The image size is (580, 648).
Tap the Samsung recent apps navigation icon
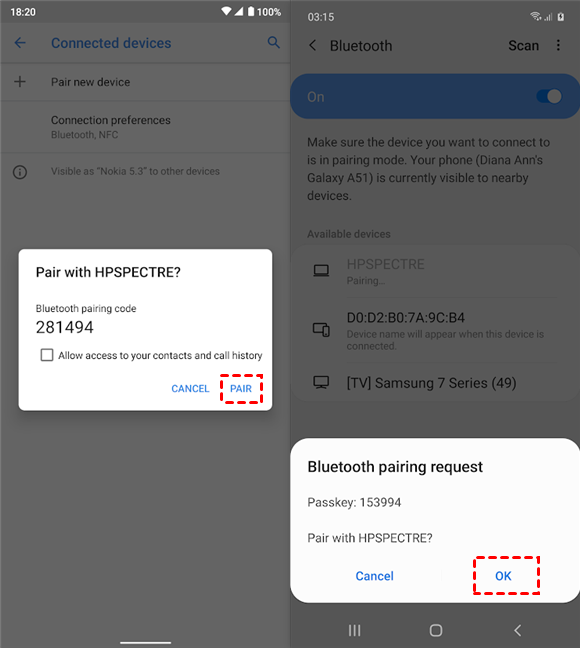coord(354,630)
